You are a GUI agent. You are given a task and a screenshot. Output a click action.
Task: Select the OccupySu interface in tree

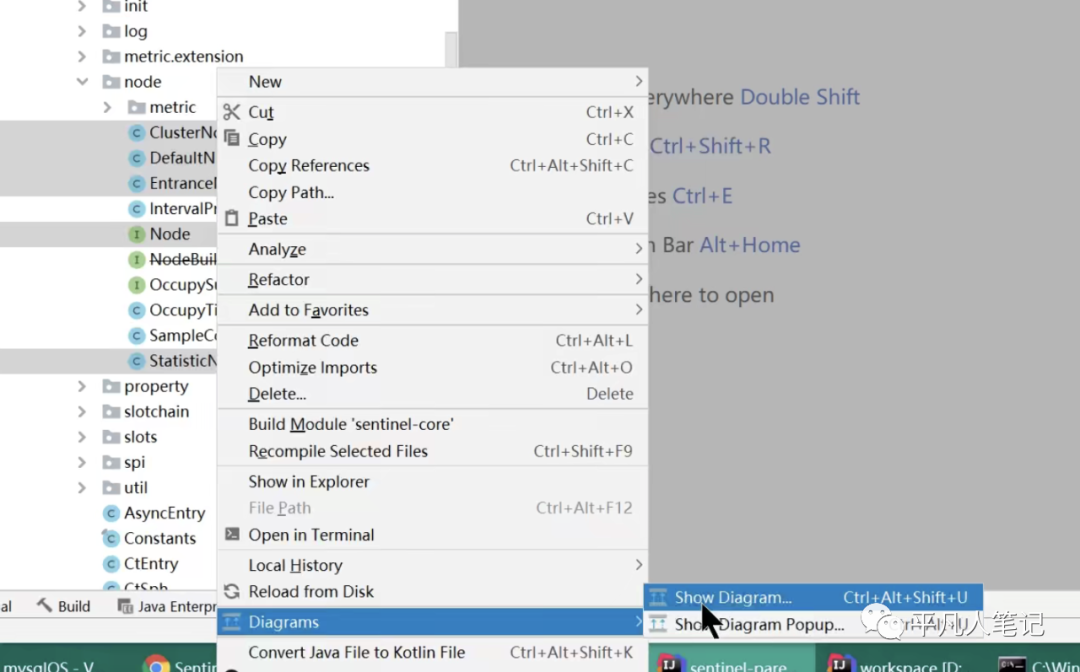tap(183, 284)
